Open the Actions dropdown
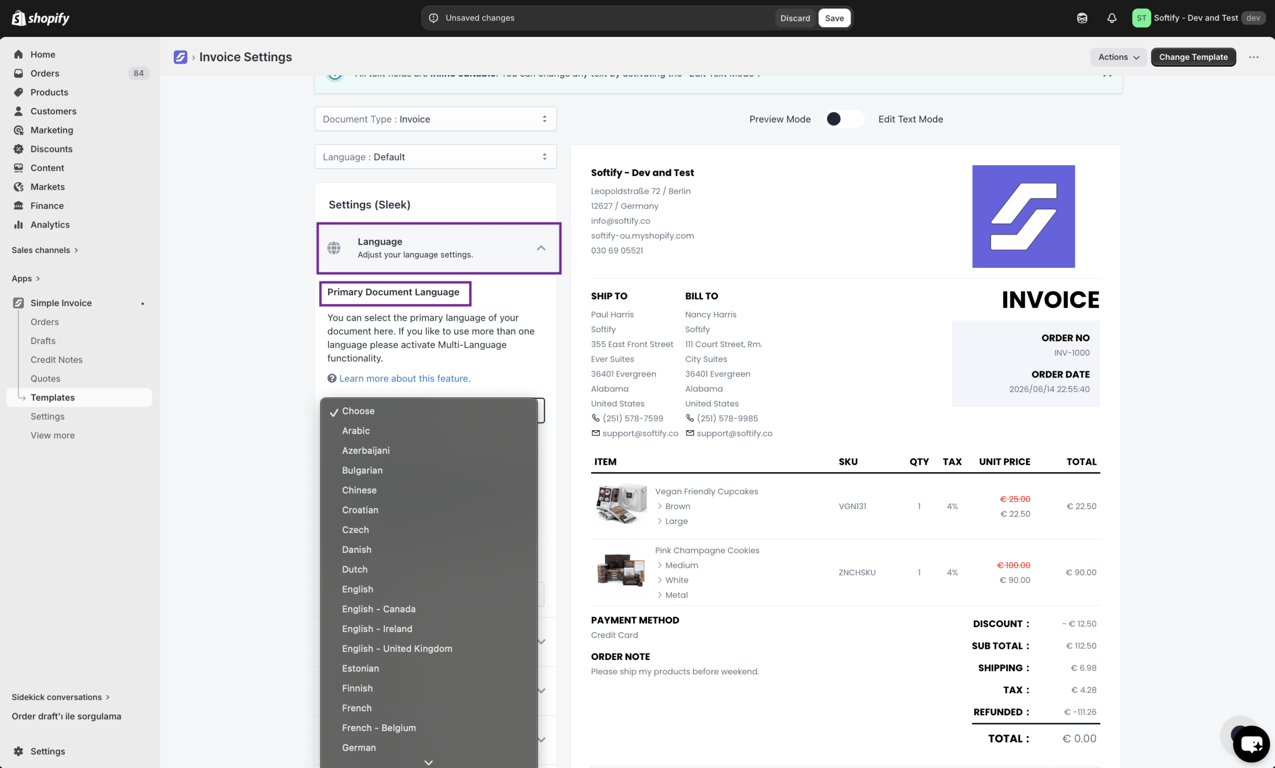This screenshot has height=768, width=1275. (x=1118, y=57)
